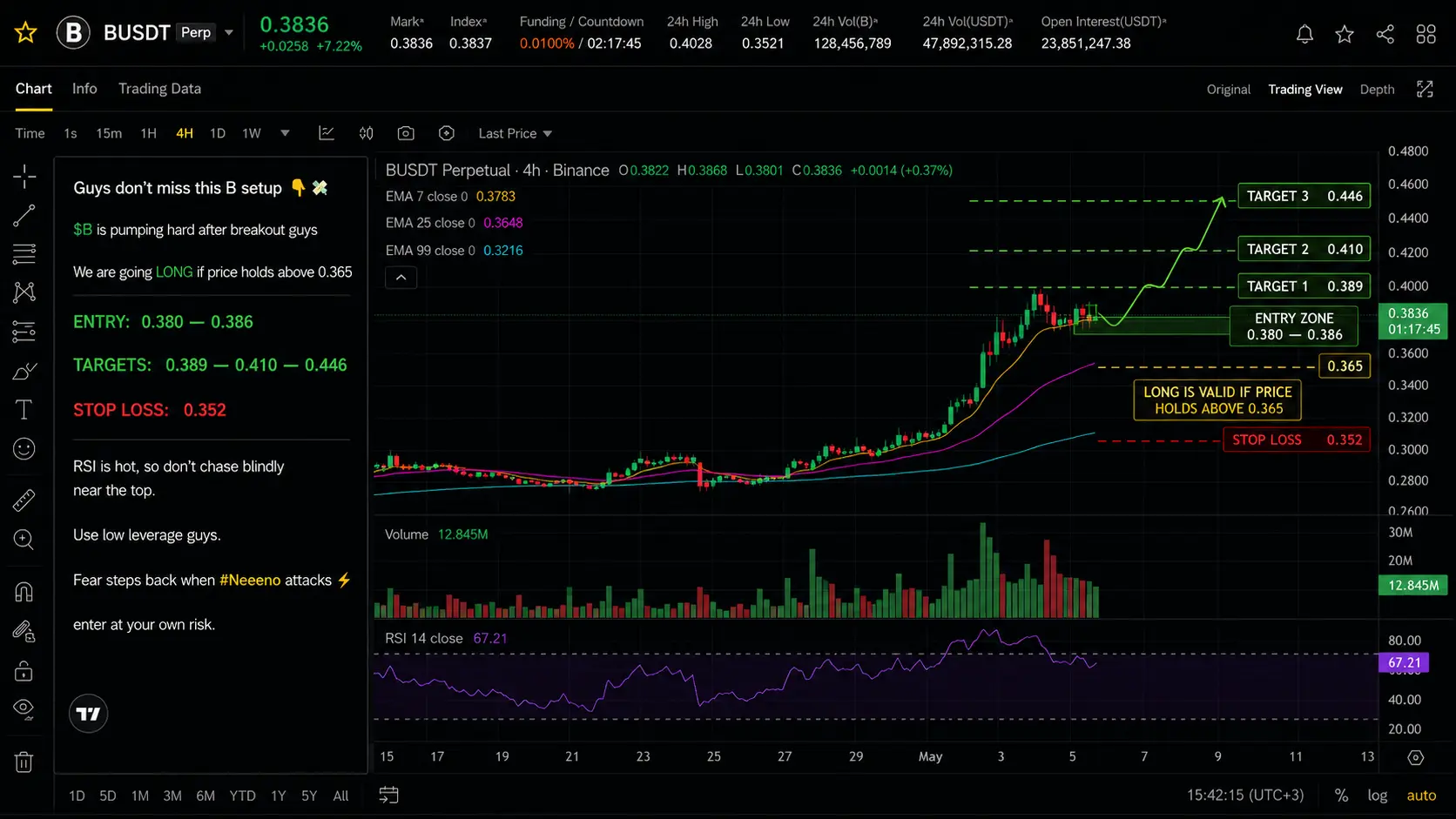The image size is (1456, 819).
Task: Expand the more intervals dropdown arrow
Action: (x=285, y=133)
